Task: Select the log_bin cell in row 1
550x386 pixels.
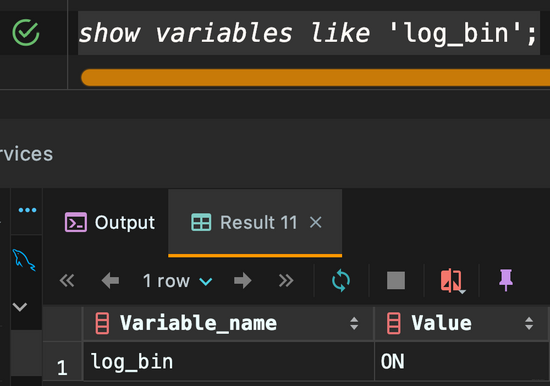Action: pyautogui.click(x=228, y=361)
